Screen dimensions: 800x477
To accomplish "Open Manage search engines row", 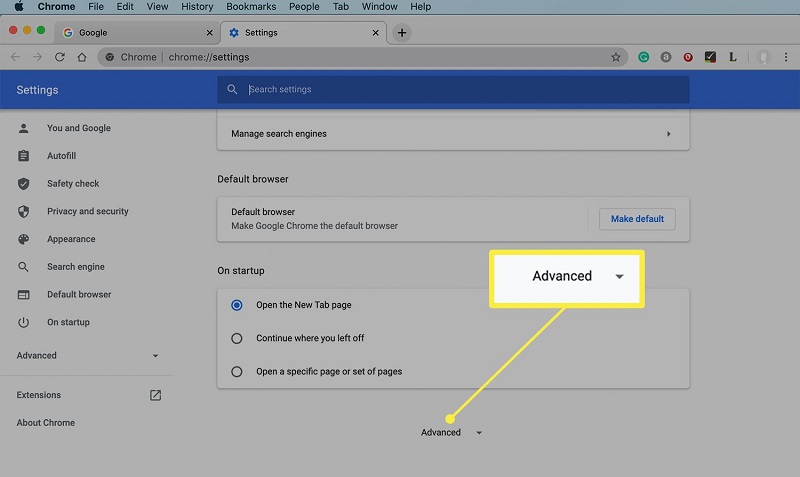I will coord(453,134).
